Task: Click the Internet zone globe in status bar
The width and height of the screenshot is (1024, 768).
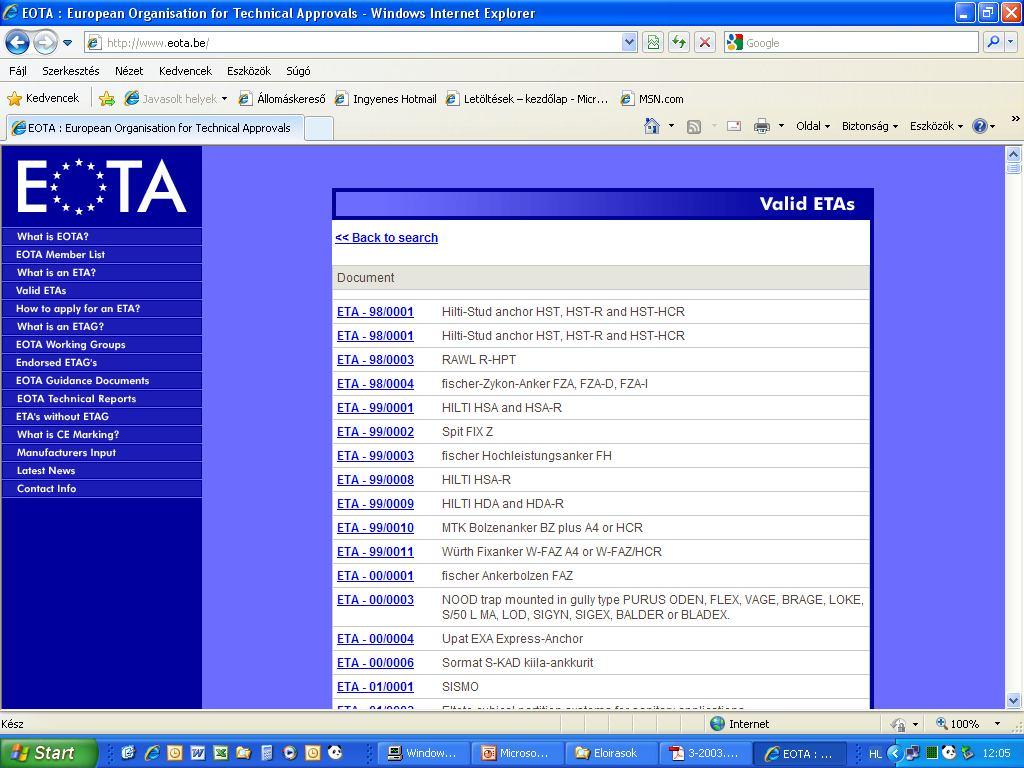Action: 717,724
